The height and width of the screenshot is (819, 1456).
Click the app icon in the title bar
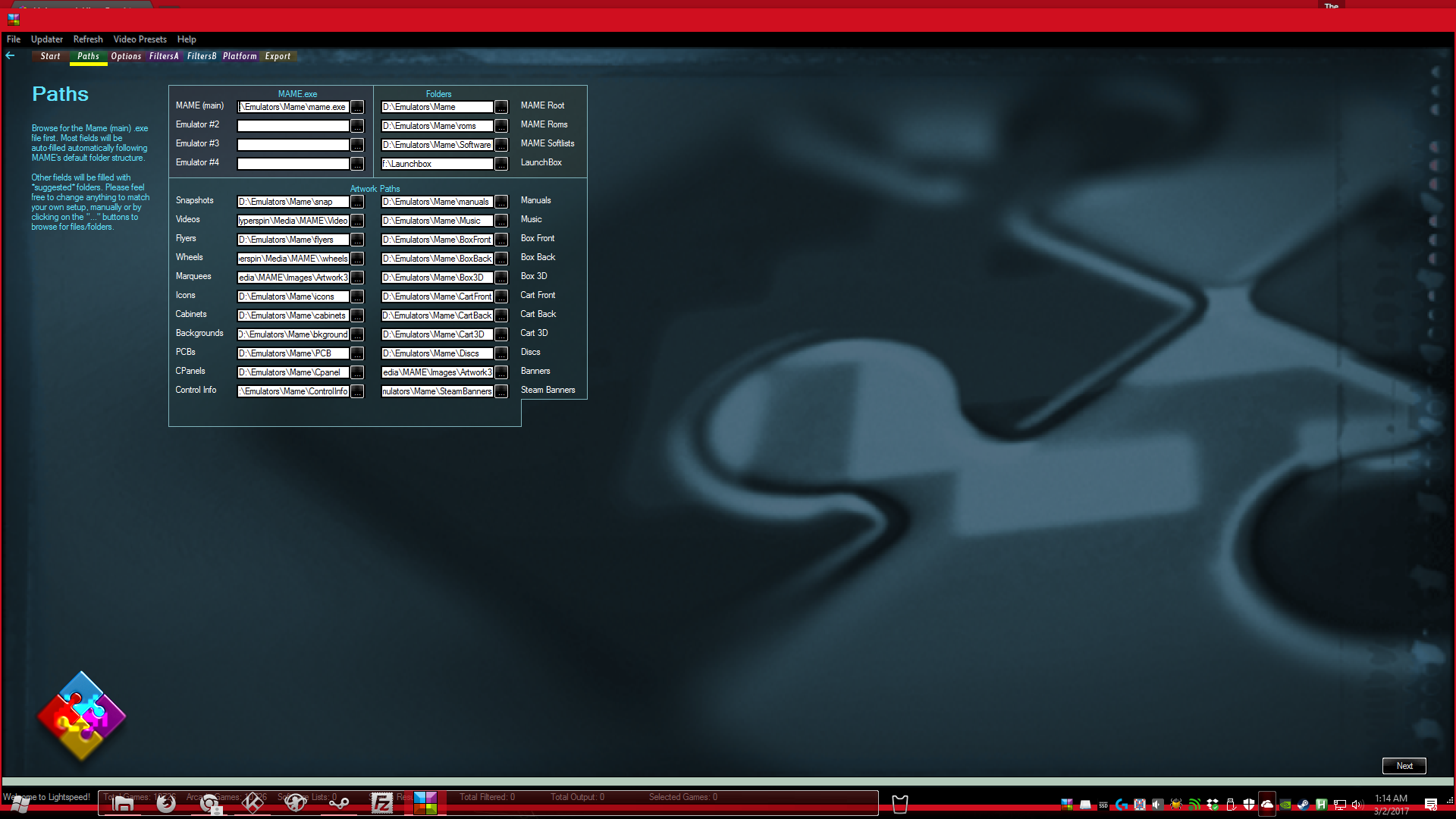point(13,20)
